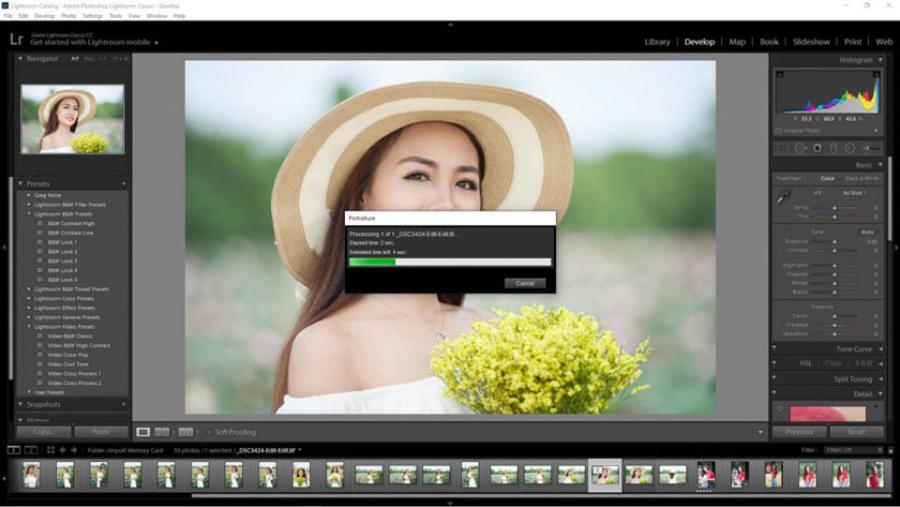Click the Reset button
The image size is (900, 507).
coord(855,432)
